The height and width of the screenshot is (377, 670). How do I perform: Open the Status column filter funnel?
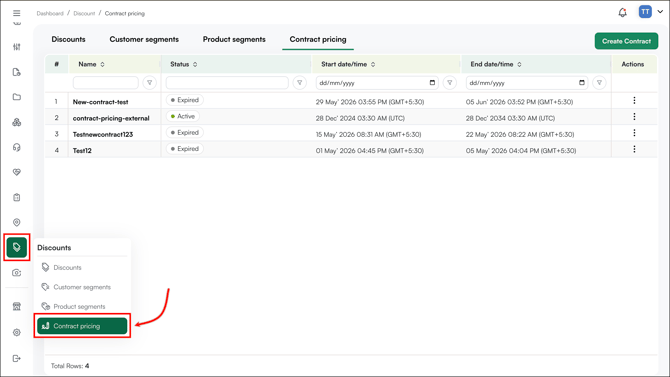(300, 82)
